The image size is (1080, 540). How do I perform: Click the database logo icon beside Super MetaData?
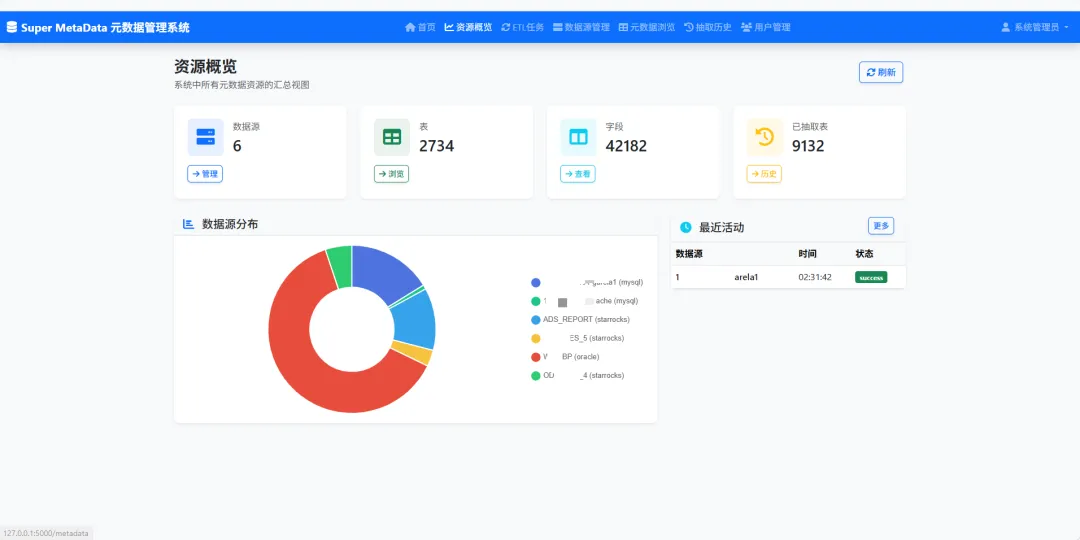pos(11,28)
